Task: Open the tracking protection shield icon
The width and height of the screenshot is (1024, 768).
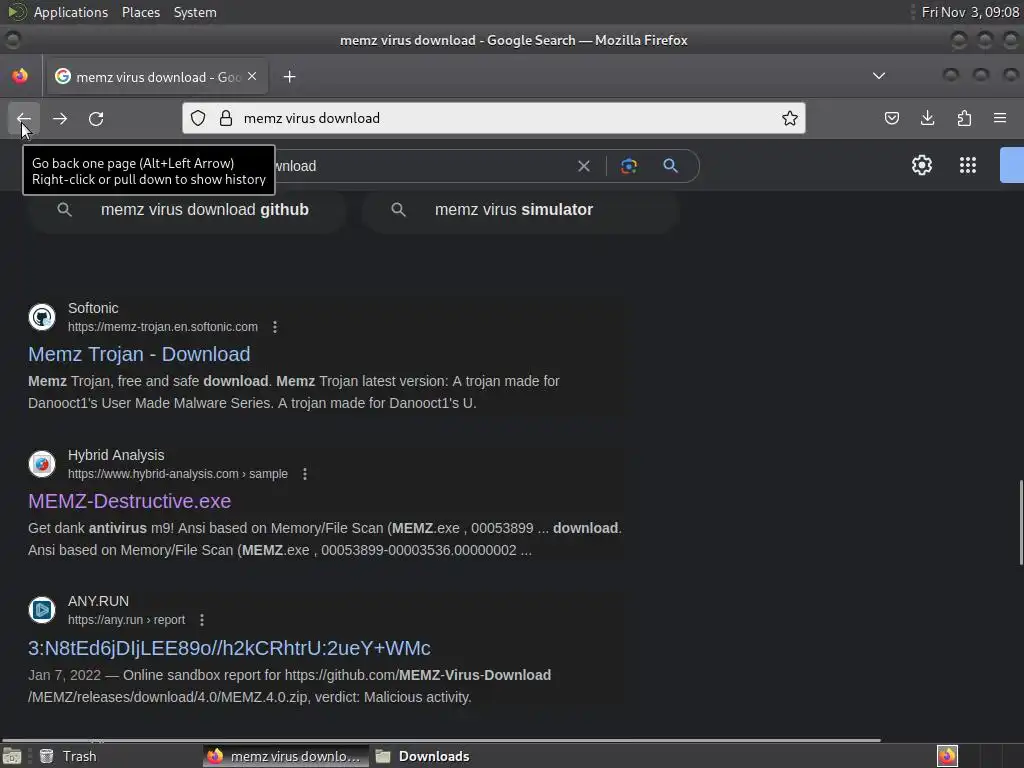Action: click(x=198, y=118)
